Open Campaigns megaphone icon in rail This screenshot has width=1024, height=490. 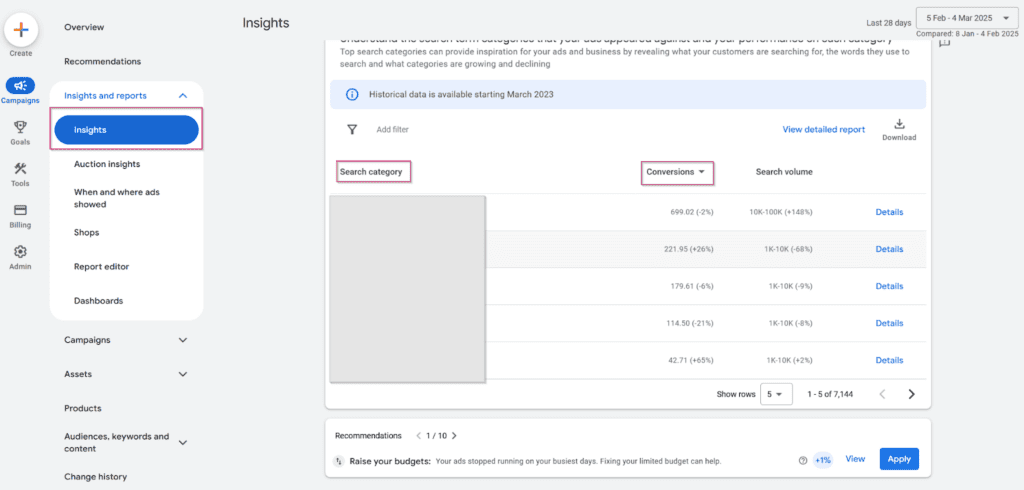click(20, 86)
